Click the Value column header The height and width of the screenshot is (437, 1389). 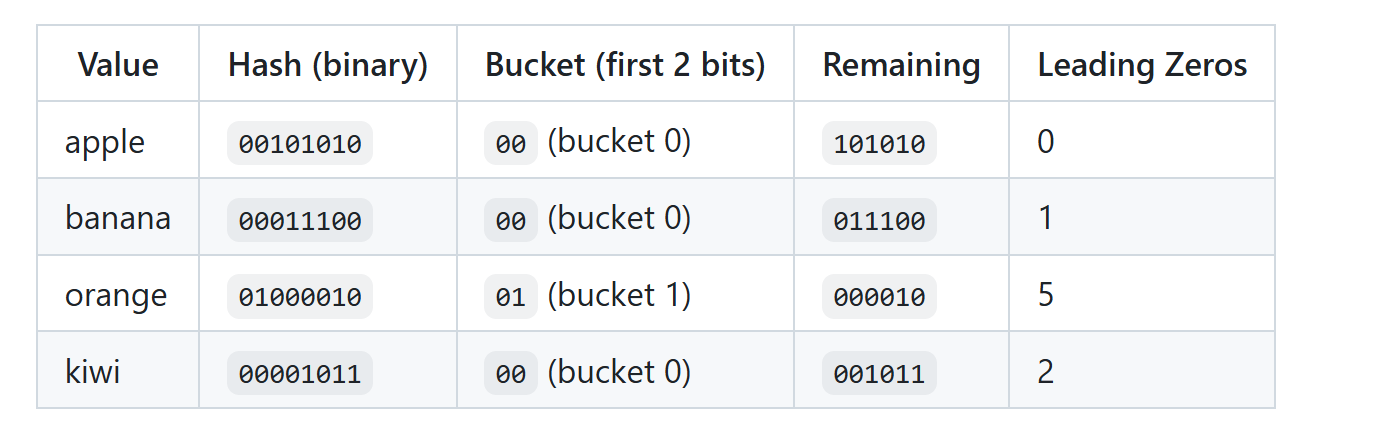(118, 64)
